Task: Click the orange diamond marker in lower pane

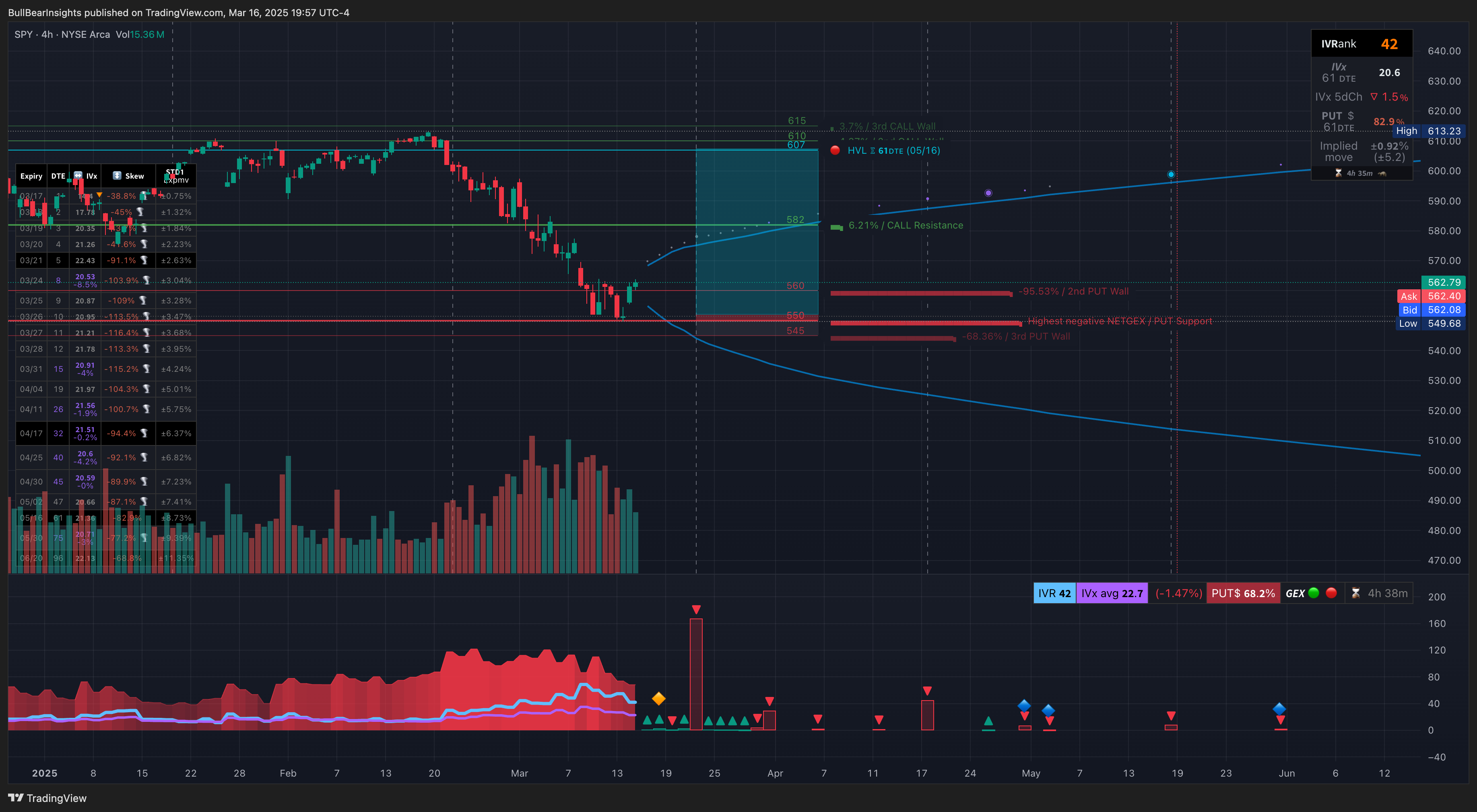Action: click(x=659, y=699)
